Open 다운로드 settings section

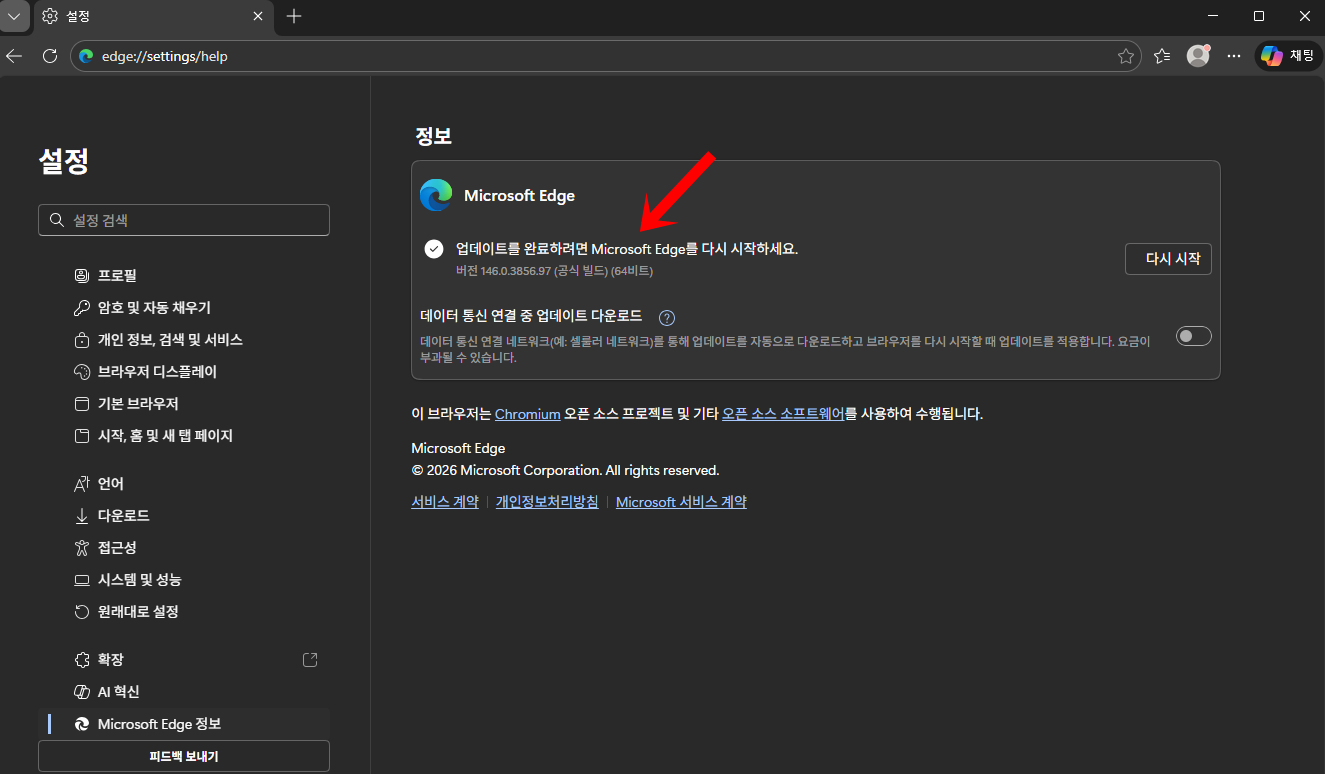(184, 516)
